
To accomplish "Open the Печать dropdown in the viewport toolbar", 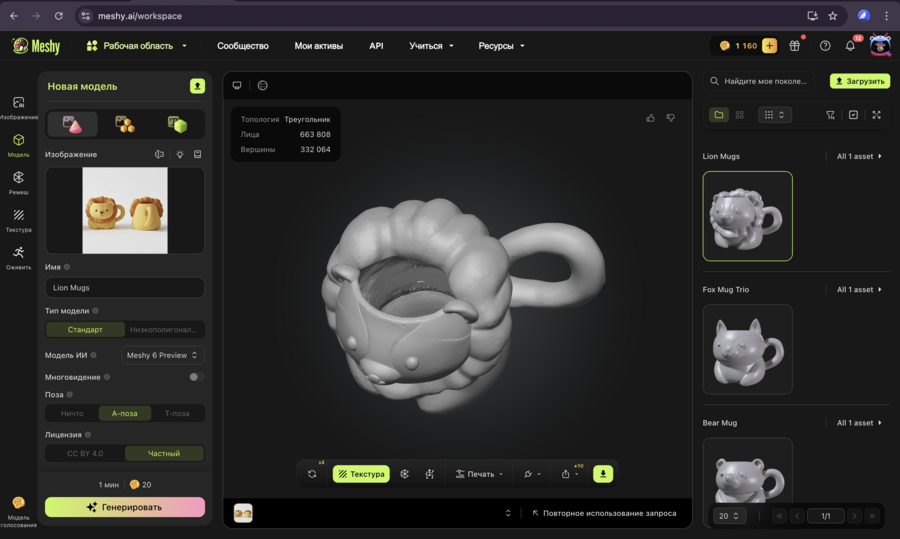I will tap(479, 474).
